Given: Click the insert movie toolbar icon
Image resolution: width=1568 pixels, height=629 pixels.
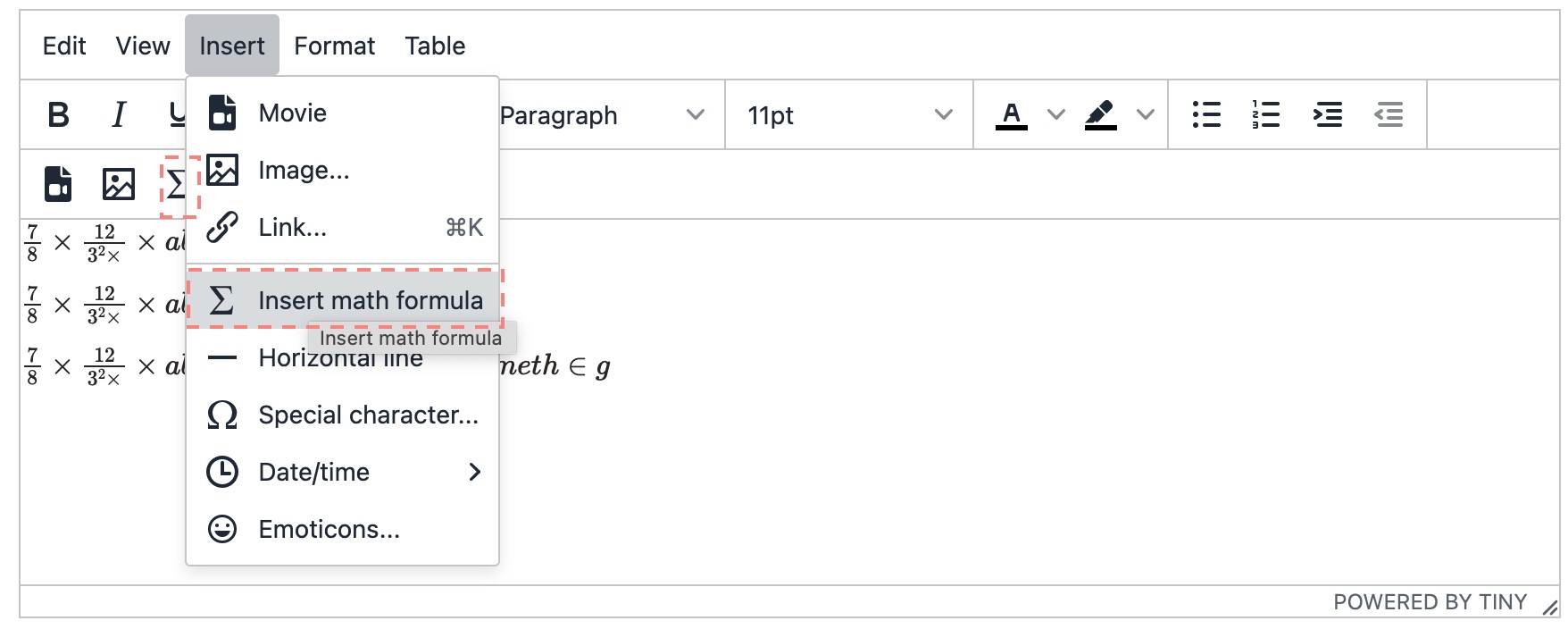Looking at the screenshot, I should point(59,184).
